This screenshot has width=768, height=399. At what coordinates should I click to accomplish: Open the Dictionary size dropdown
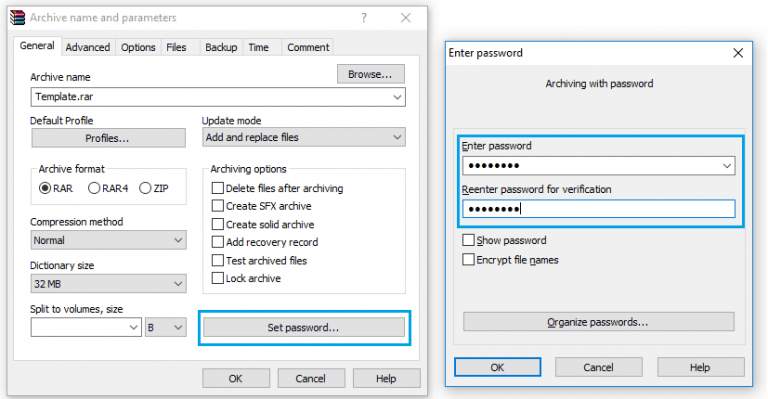coord(108,284)
